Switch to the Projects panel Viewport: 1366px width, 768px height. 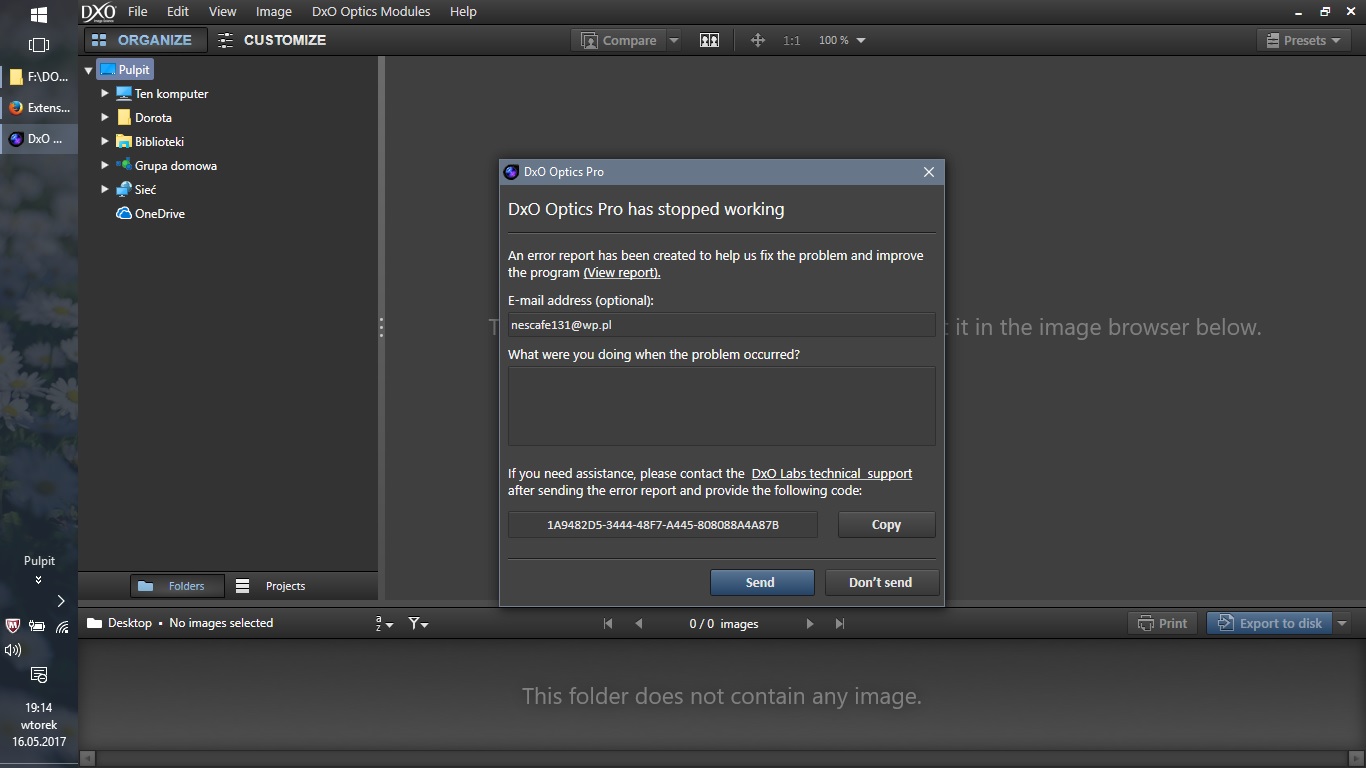271,586
